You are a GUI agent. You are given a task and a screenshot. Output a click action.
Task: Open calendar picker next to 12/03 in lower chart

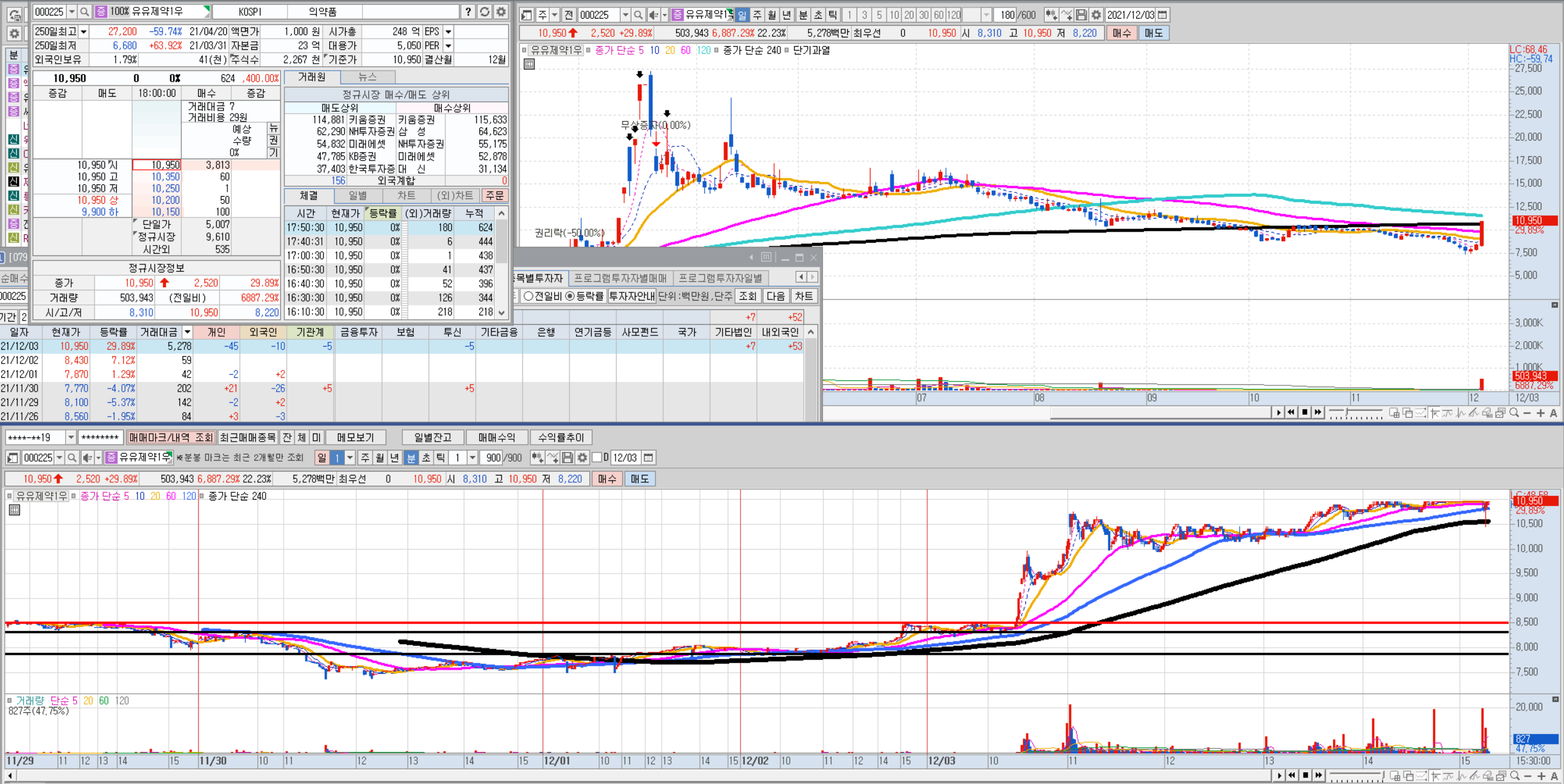click(649, 458)
